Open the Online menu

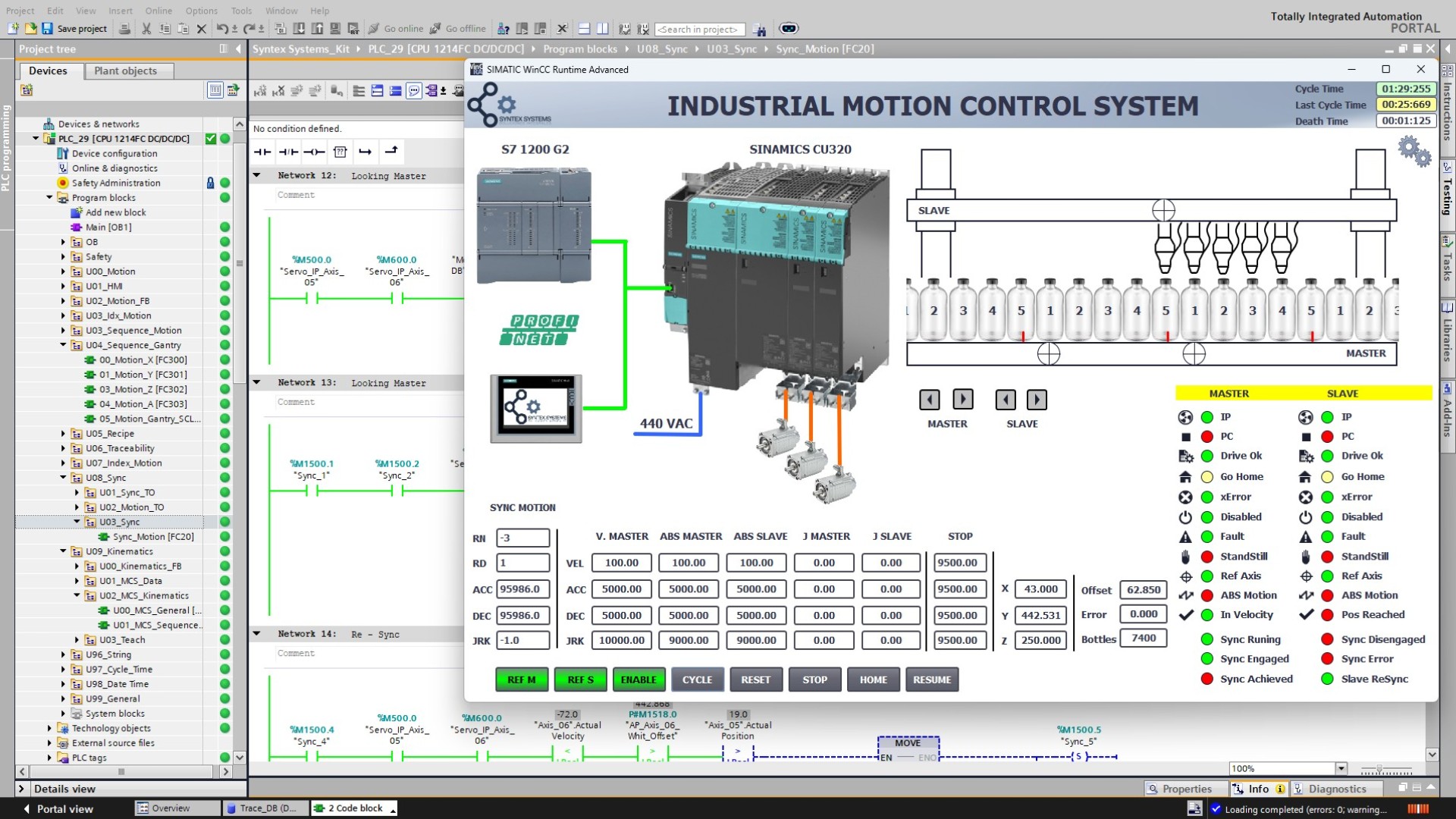[158, 11]
